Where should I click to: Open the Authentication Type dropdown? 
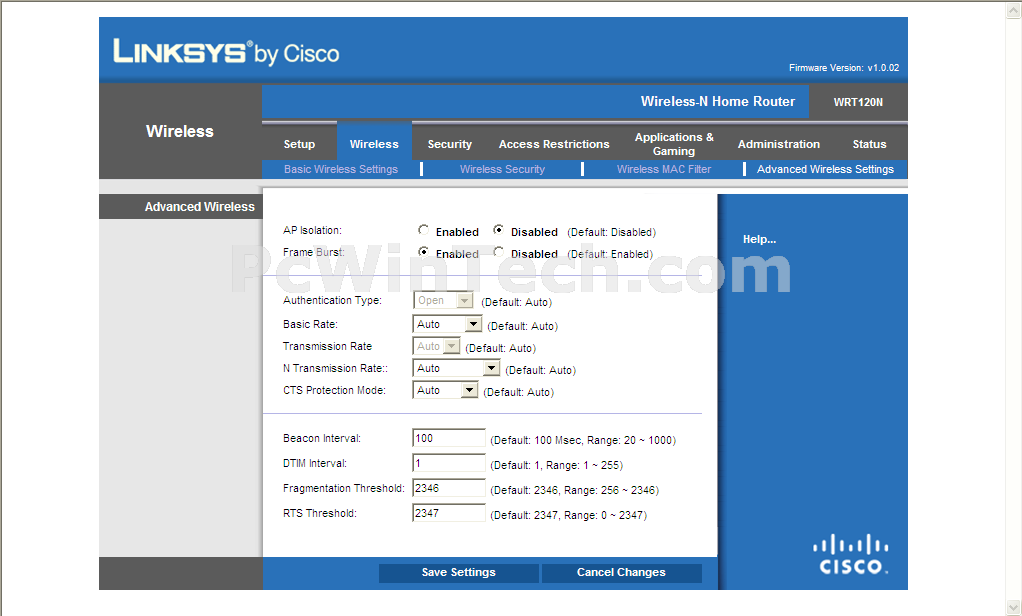point(443,301)
